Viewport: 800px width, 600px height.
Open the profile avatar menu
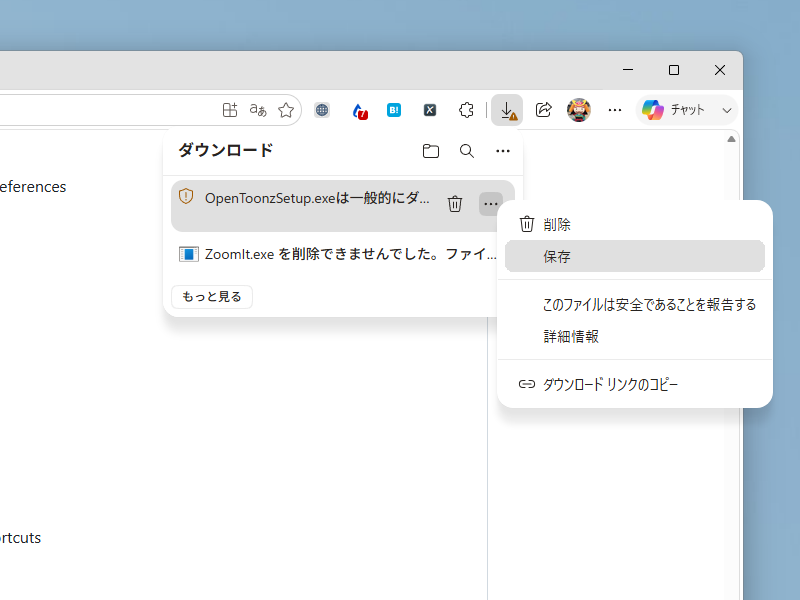[579, 110]
